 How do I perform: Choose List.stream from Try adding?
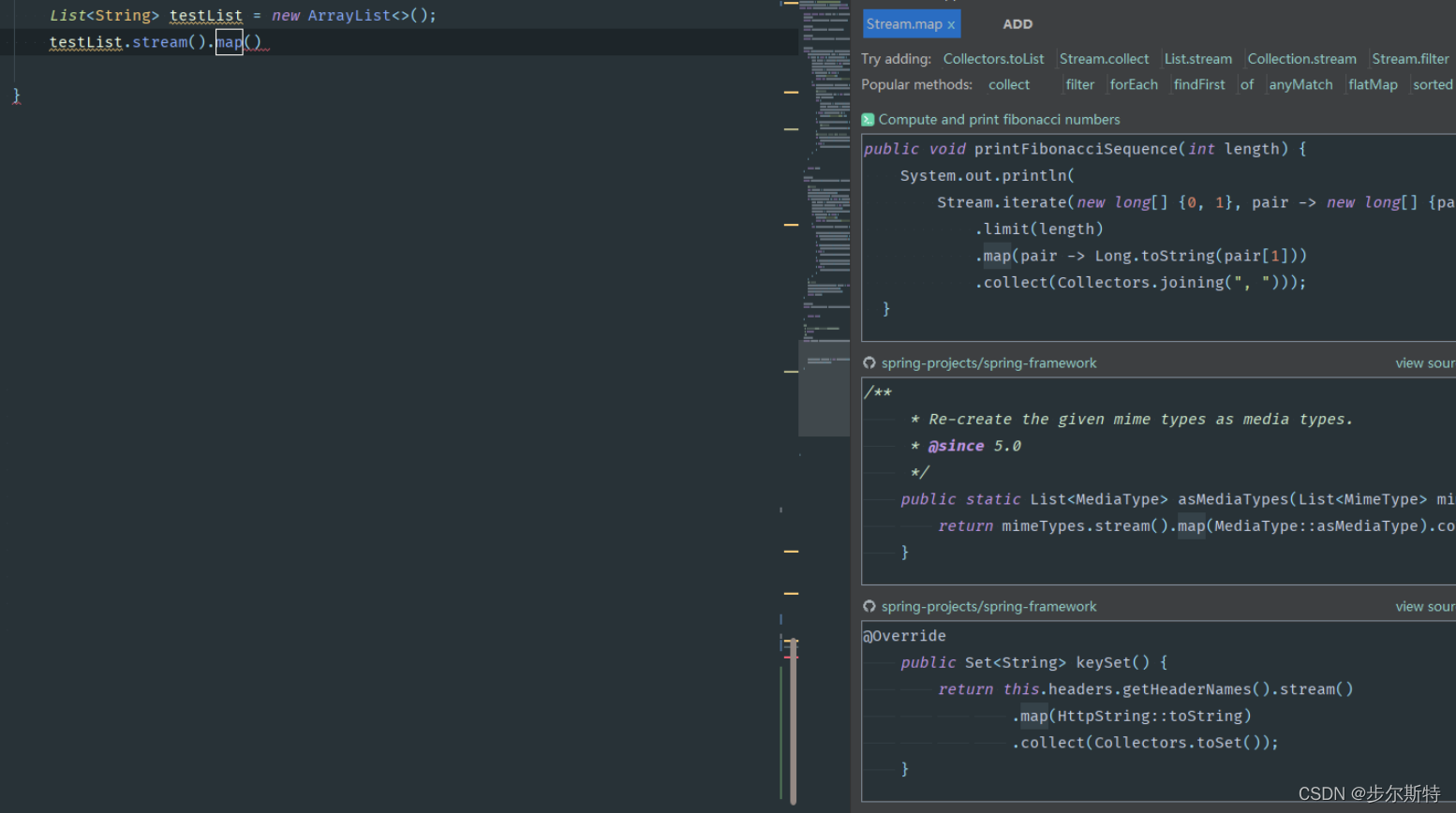pyautogui.click(x=1197, y=59)
